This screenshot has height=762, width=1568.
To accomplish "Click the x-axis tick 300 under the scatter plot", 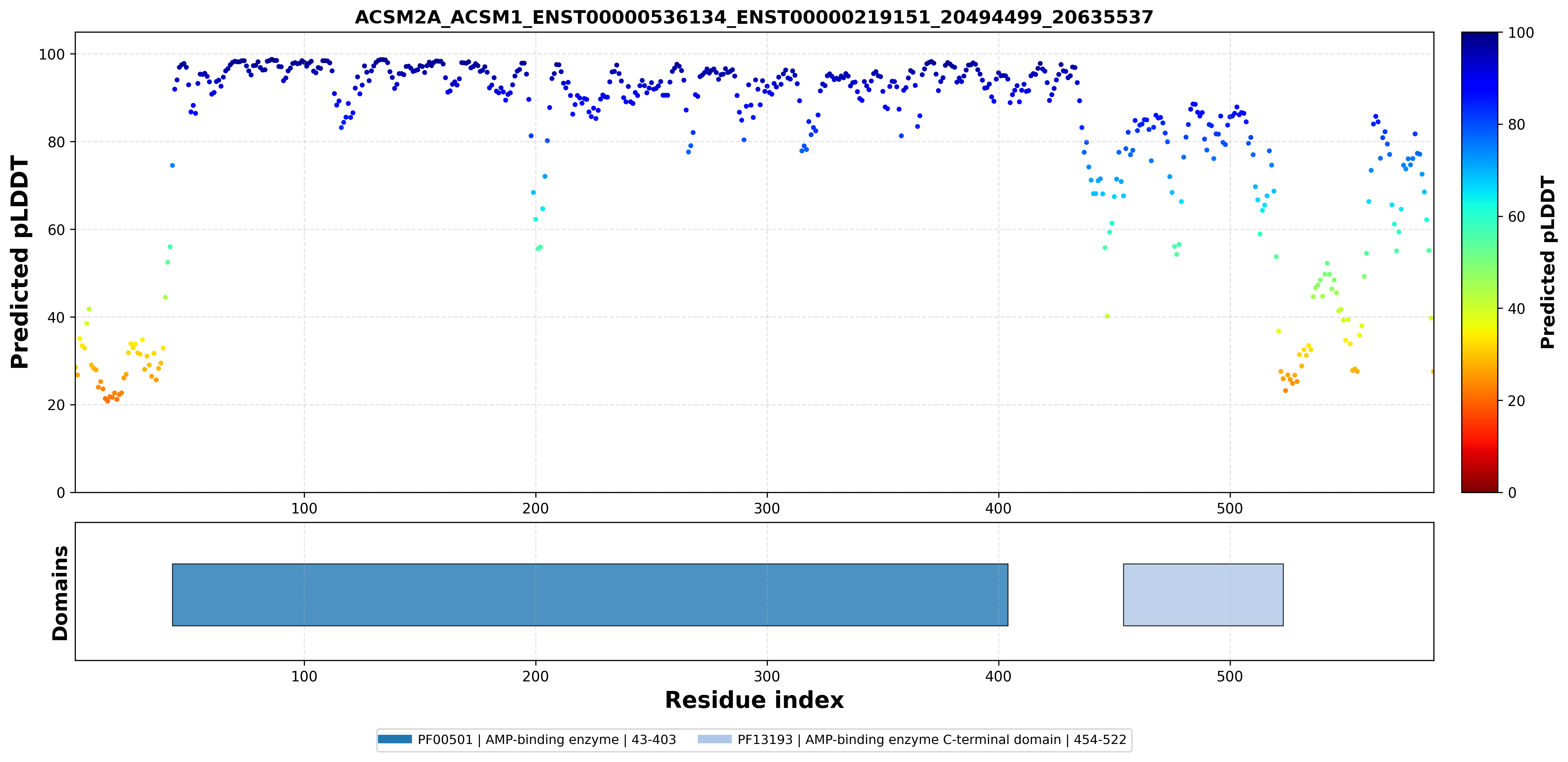I will 767,509.
